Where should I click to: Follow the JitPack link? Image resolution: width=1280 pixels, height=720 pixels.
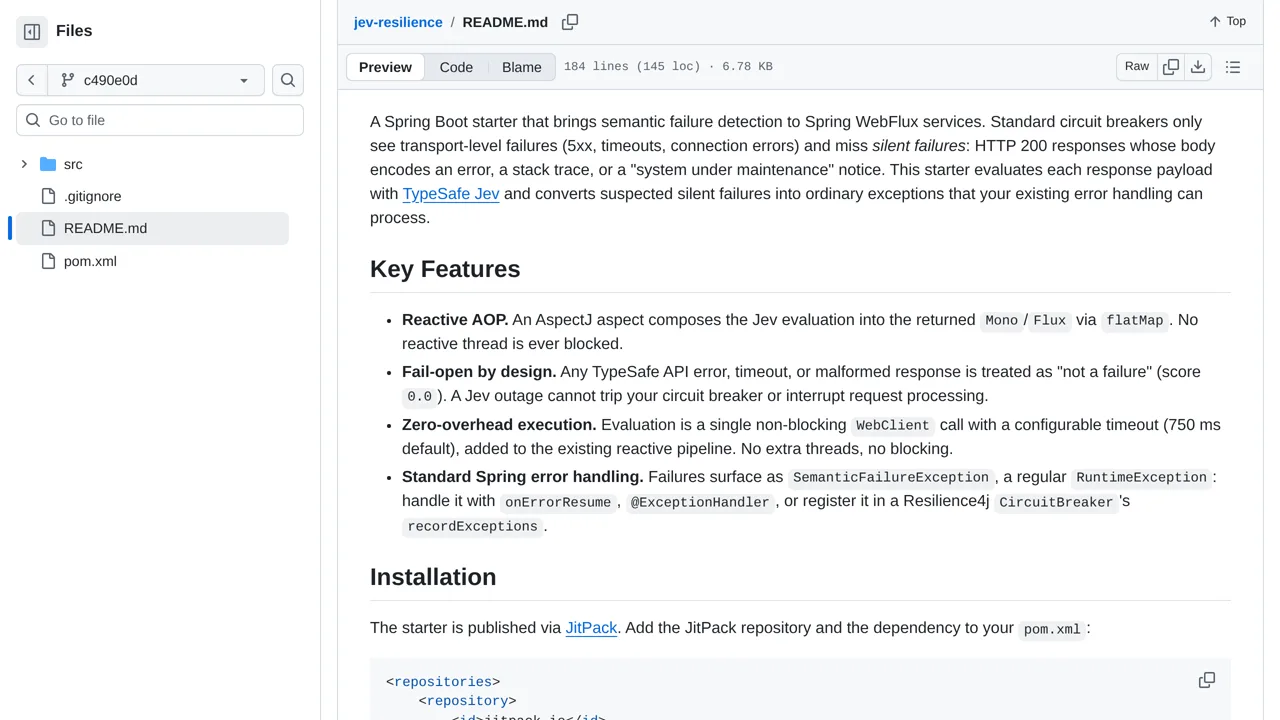(591, 628)
